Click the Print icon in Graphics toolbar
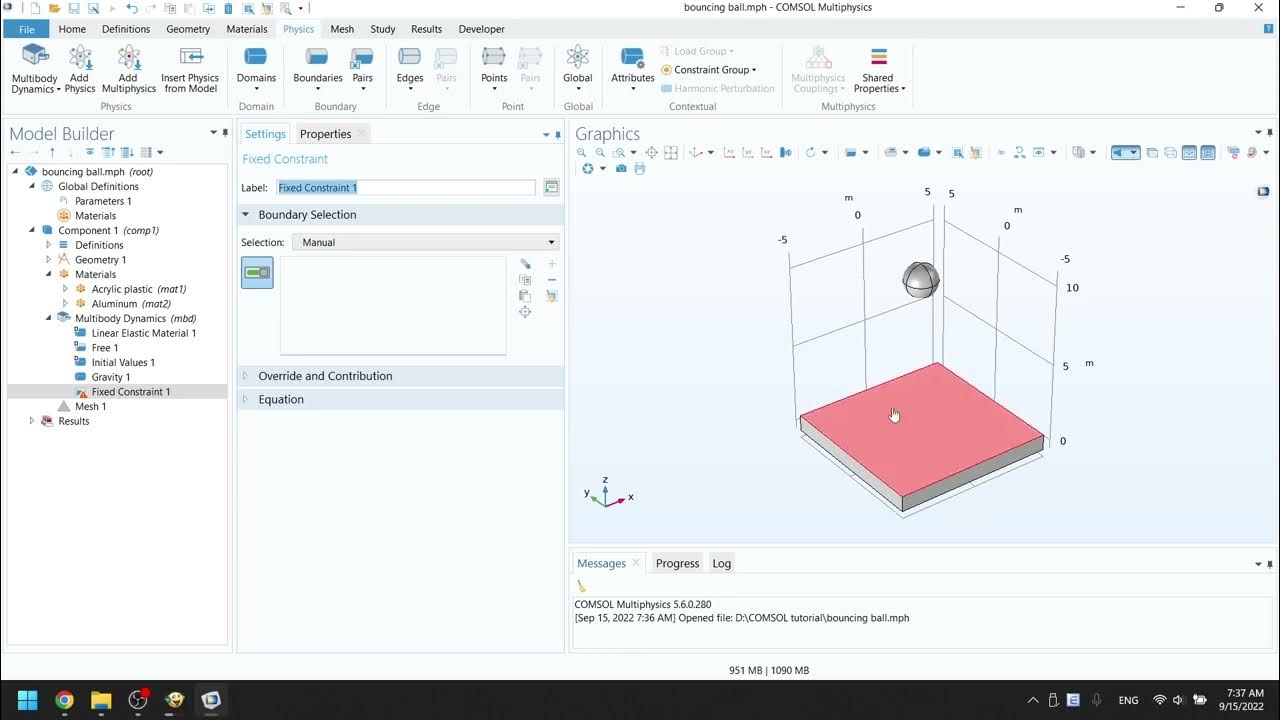The image size is (1280, 720). [x=639, y=169]
